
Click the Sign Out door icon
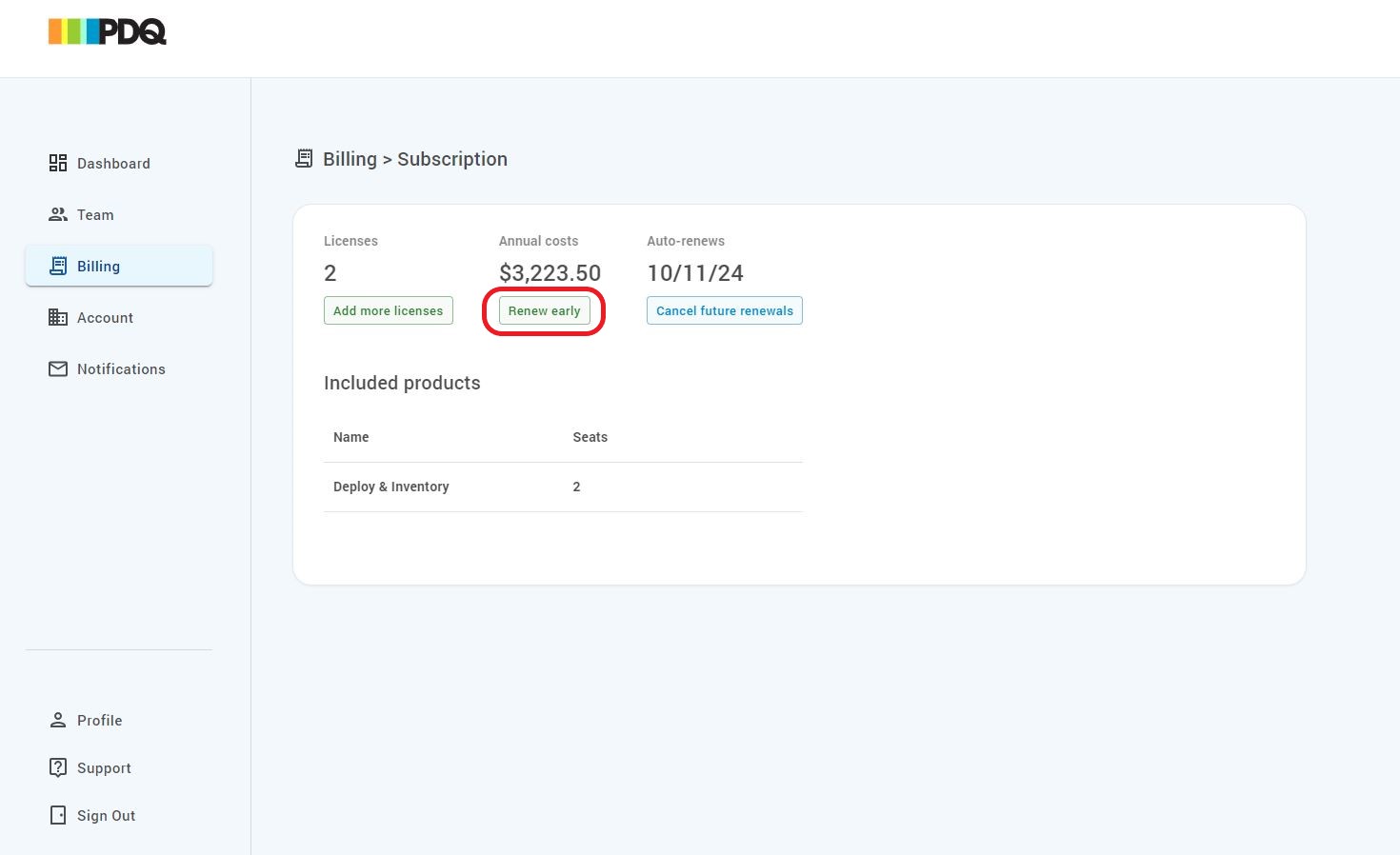click(58, 815)
